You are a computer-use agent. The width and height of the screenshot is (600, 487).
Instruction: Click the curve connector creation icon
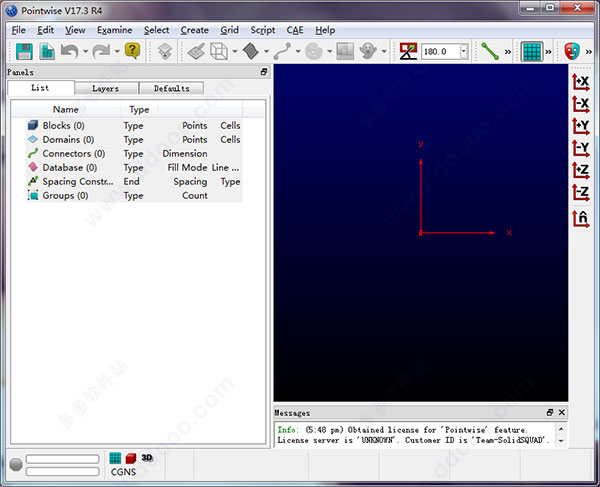tap(282, 51)
